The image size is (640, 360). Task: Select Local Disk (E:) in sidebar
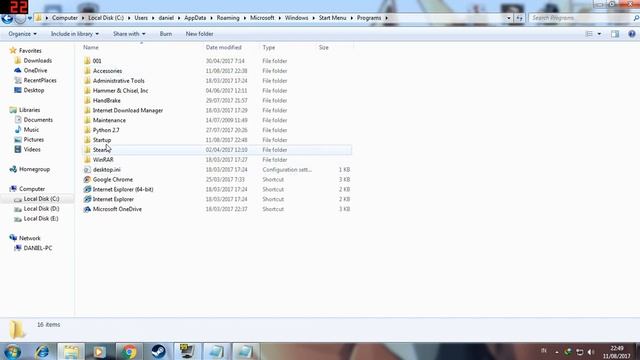coord(41,218)
